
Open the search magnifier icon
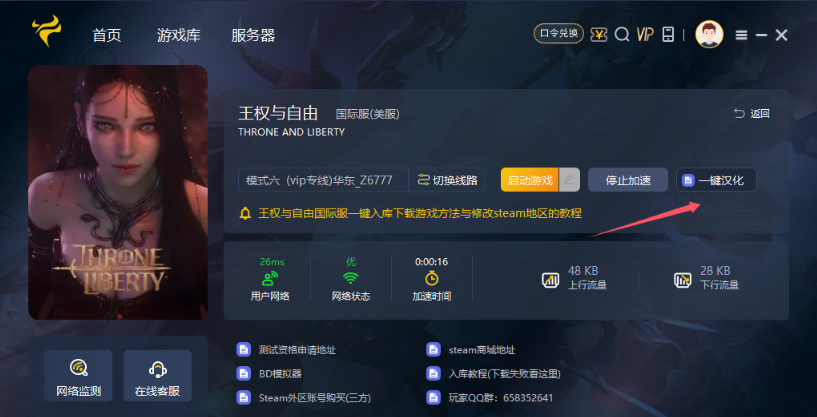[622, 35]
